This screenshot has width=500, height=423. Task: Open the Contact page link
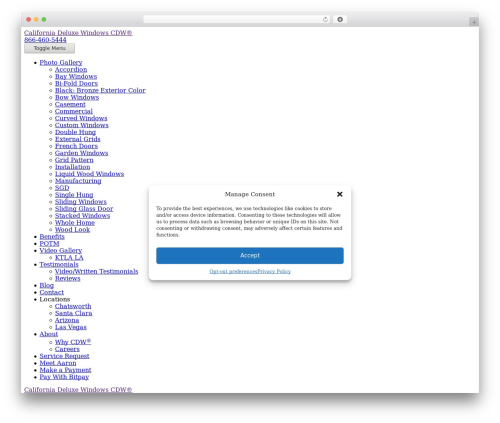51,292
